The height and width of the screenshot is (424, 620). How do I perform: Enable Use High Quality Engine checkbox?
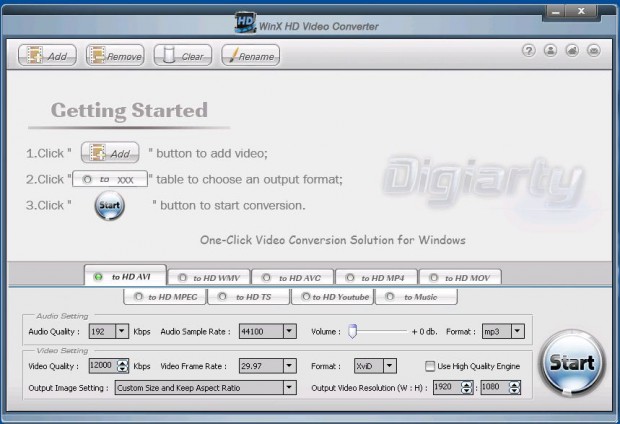pyautogui.click(x=430, y=366)
